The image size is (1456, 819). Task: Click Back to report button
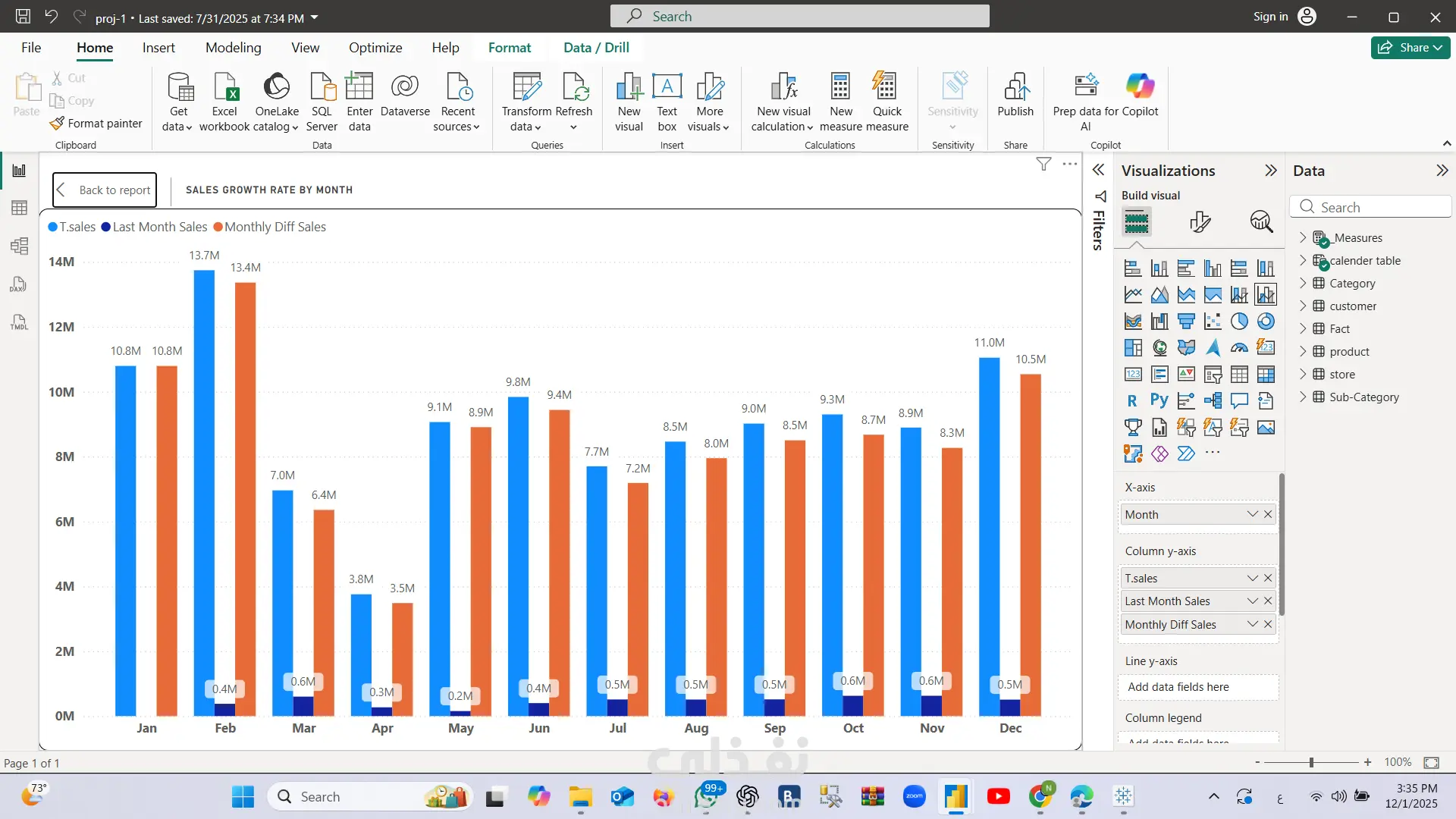[x=105, y=190]
